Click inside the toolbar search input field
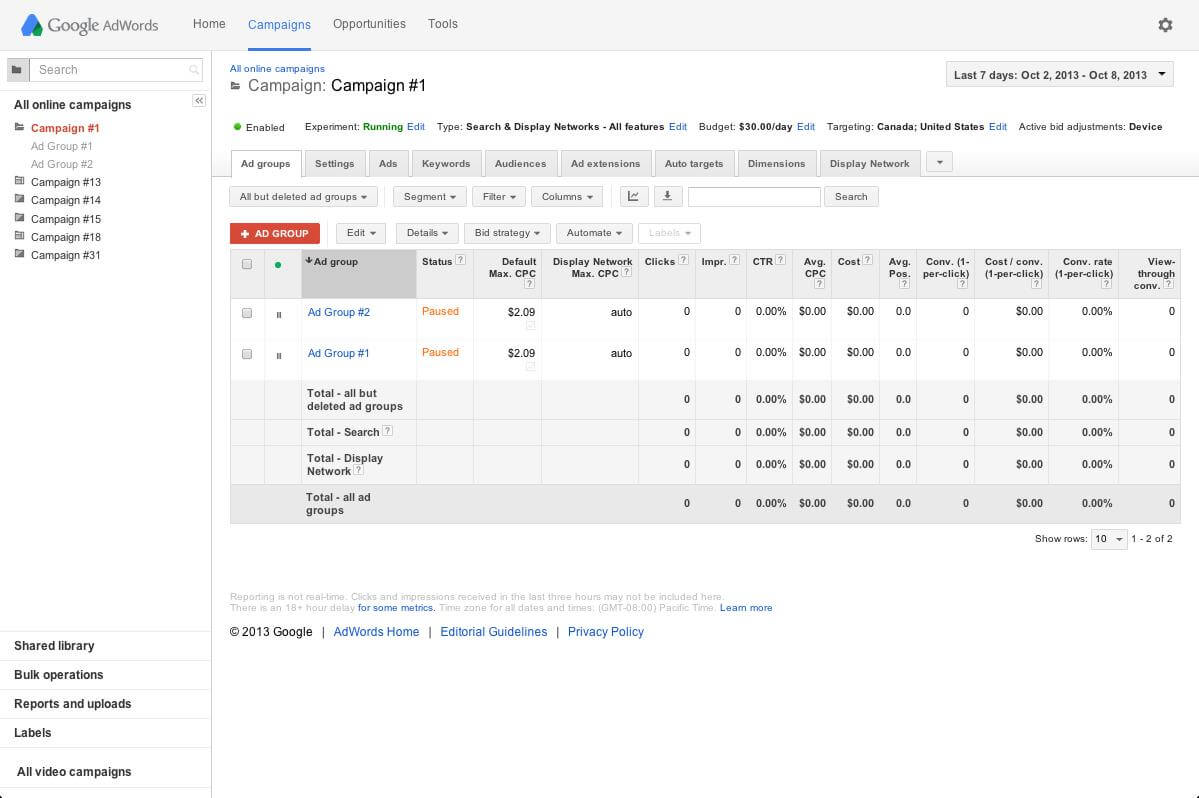The height and width of the screenshot is (798, 1199). 754,196
